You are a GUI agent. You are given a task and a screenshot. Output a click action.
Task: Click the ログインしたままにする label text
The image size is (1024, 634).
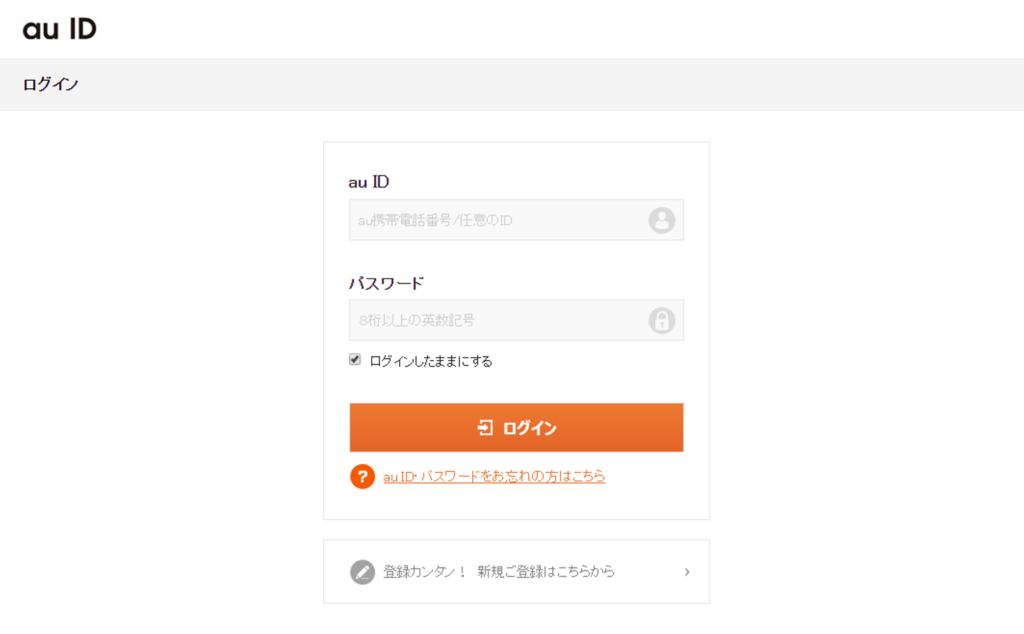click(430, 361)
